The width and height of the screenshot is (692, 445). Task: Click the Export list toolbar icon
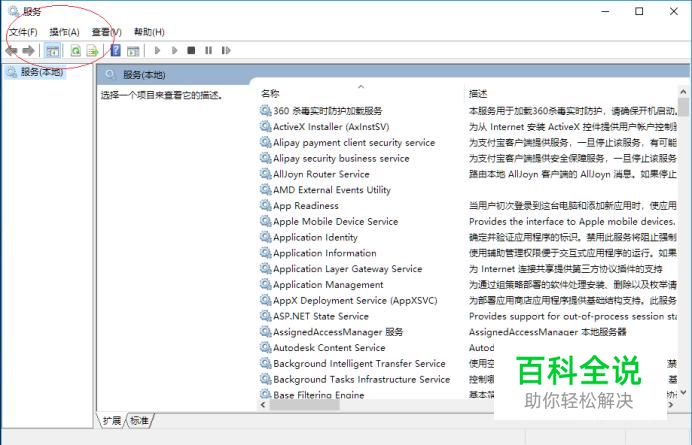point(92,51)
